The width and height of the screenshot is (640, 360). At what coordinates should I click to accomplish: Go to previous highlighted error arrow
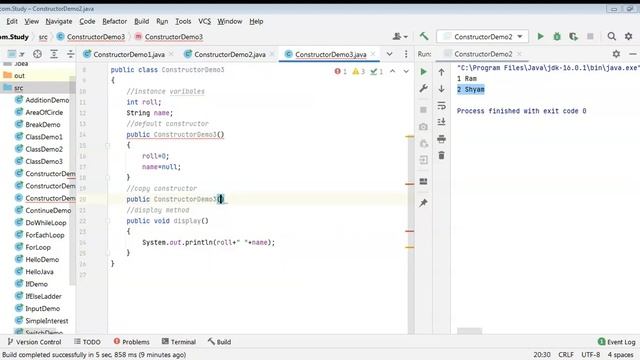392,71
